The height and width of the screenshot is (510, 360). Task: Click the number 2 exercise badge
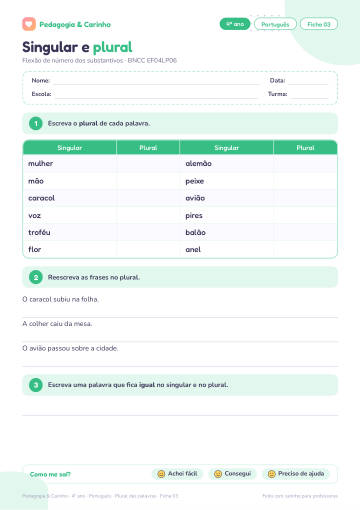[36, 277]
